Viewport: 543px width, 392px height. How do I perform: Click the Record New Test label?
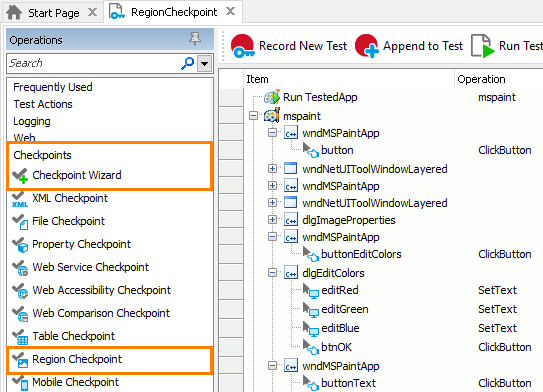(x=303, y=46)
